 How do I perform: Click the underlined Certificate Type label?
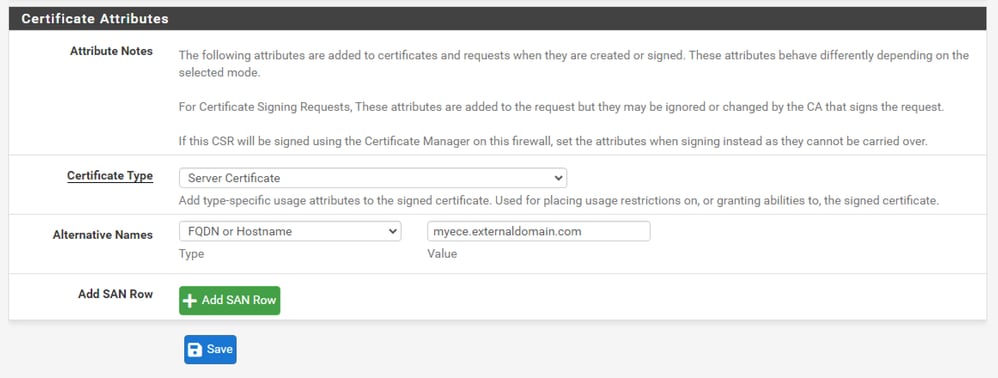coord(110,176)
